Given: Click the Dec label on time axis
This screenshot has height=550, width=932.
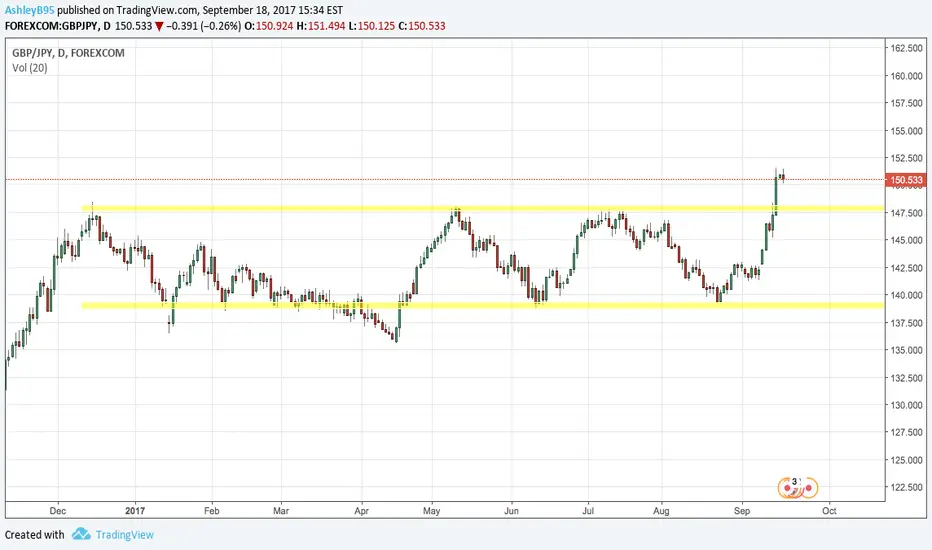Looking at the screenshot, I should [58, 511].
